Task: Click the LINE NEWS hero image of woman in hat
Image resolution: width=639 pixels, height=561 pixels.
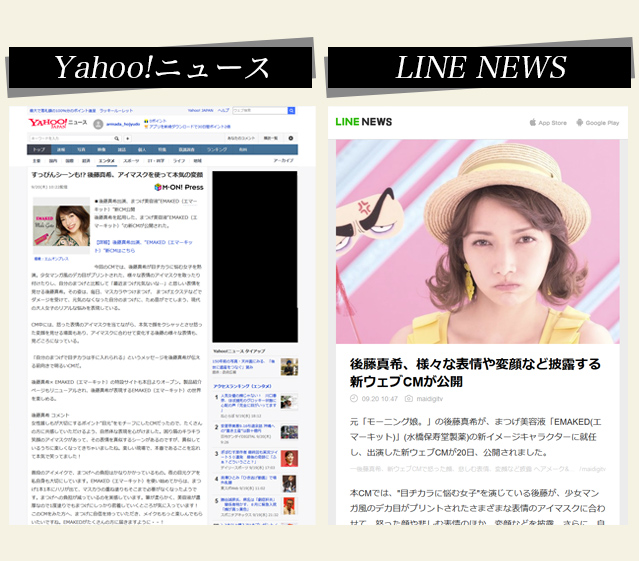Action: [x=478, y=242]
